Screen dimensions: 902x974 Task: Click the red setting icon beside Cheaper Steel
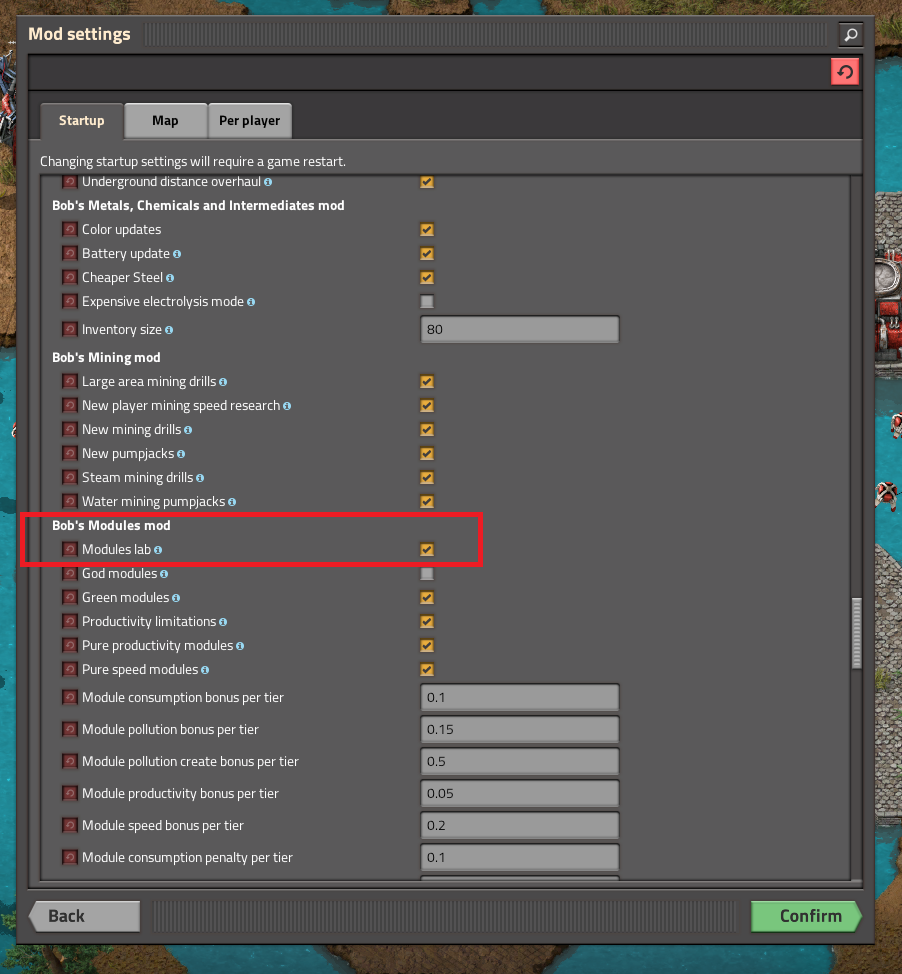tap(69, 277)
